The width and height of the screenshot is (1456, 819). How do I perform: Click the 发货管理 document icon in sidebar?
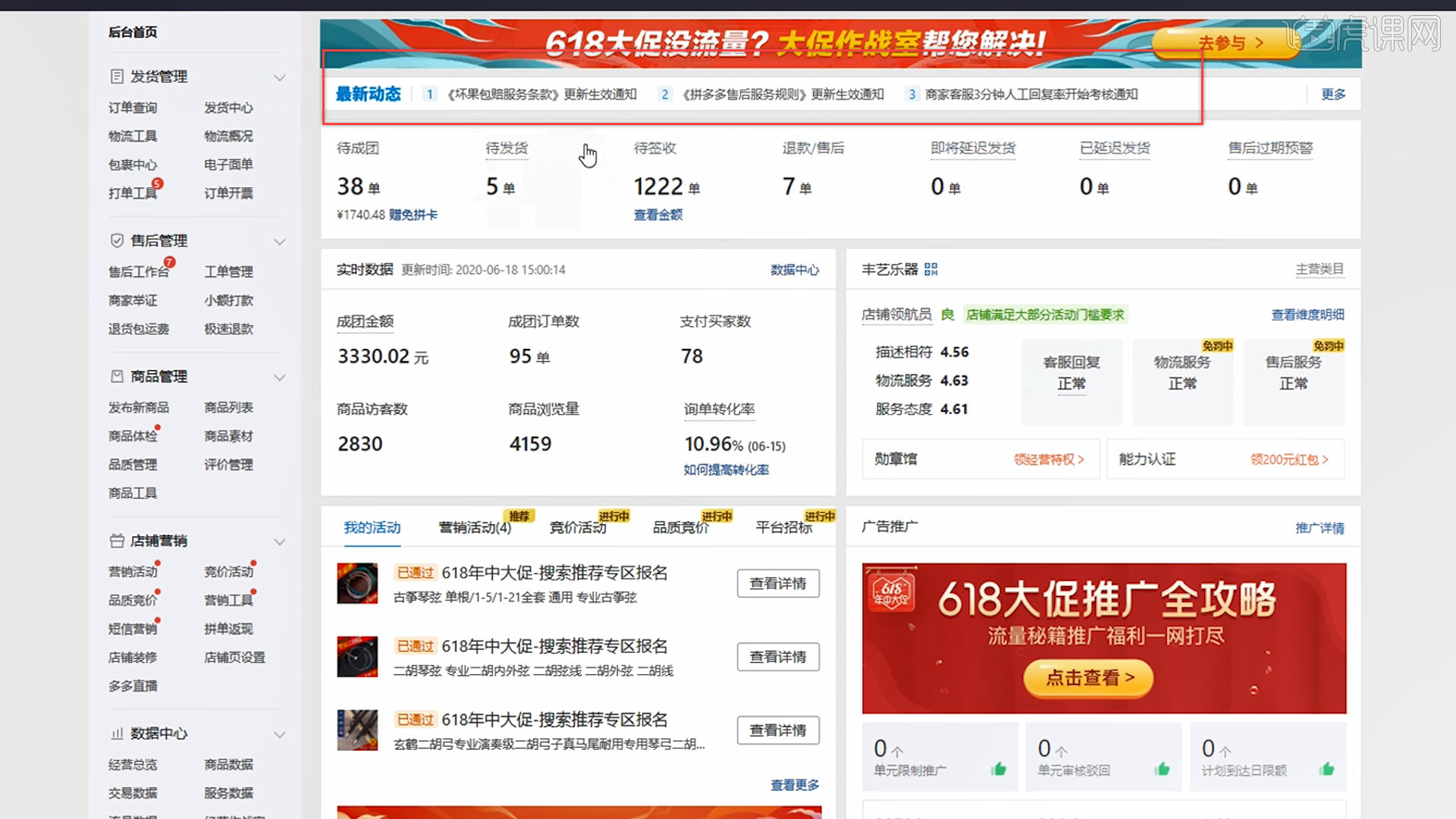pyautogui.click(x=116, y=76)
